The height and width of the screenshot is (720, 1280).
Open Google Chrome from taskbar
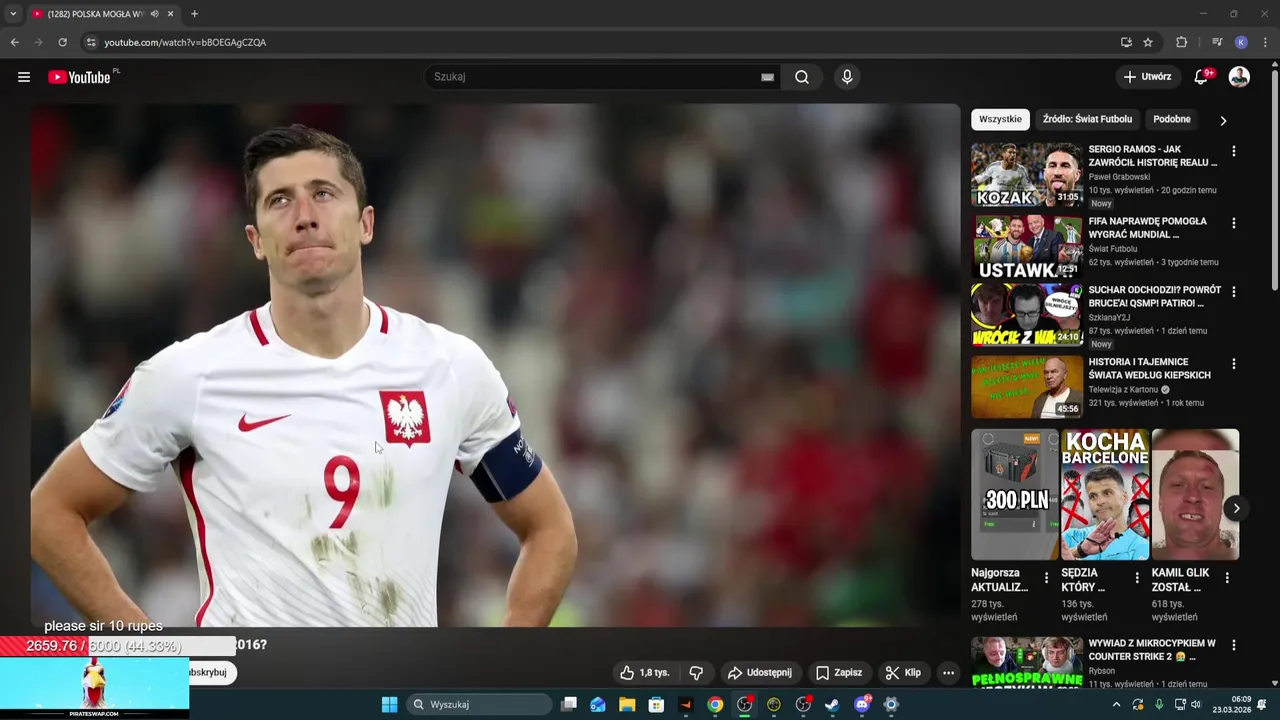click(x=715, y=704)
